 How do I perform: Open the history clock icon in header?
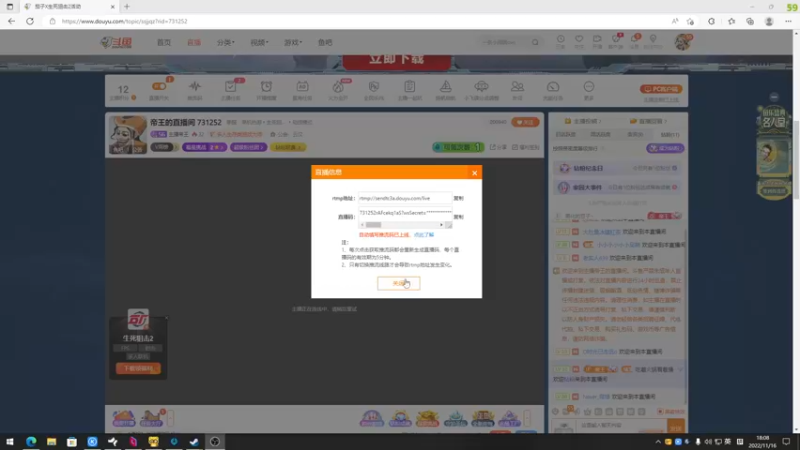pyautogui.click(x=561, y=39)
